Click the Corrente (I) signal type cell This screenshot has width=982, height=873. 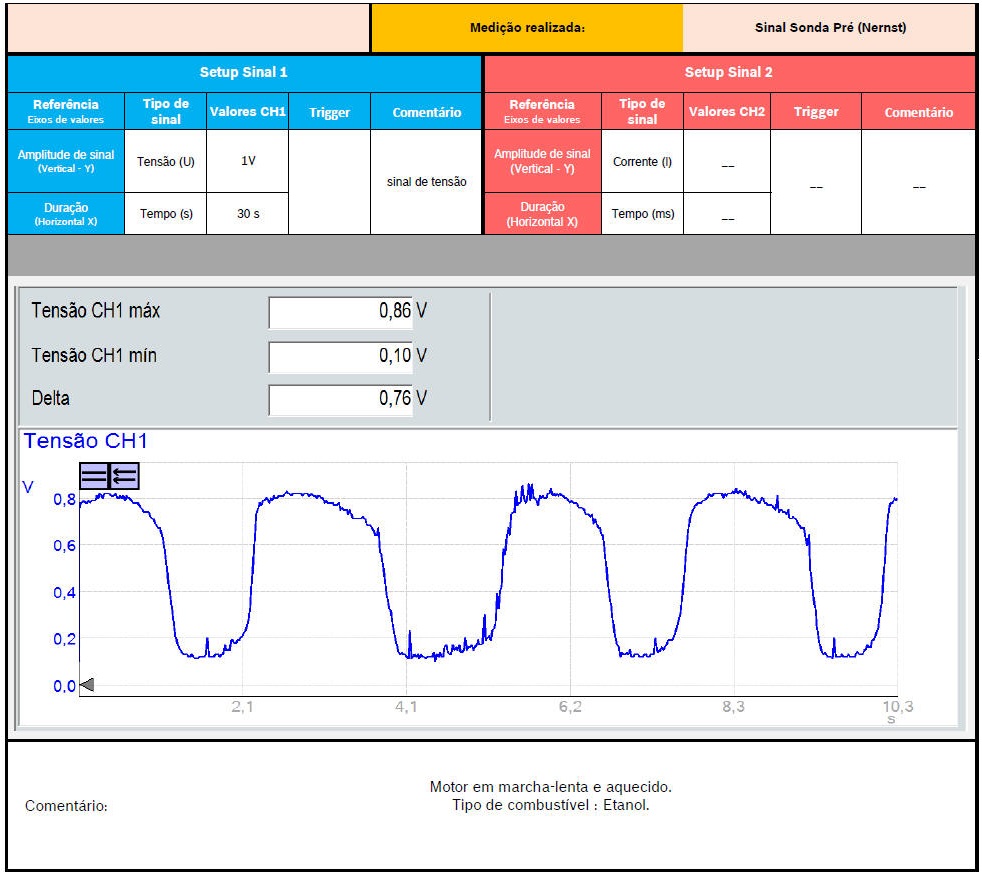coord(642,161)
